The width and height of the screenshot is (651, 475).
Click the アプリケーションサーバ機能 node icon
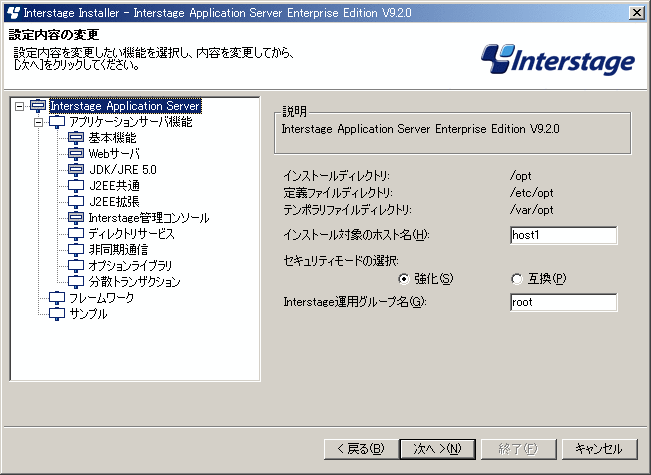point(57,122)
